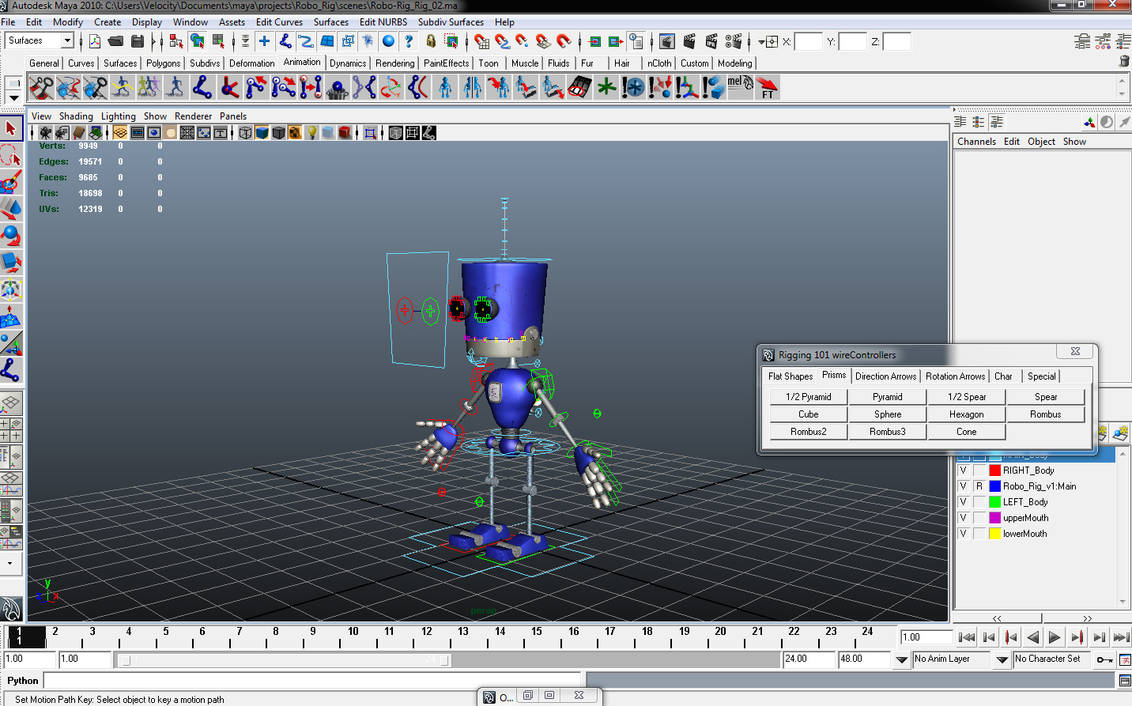
Task: Toggle visibility of RIGHT_Body layer
Action: [x=963, y=470]
